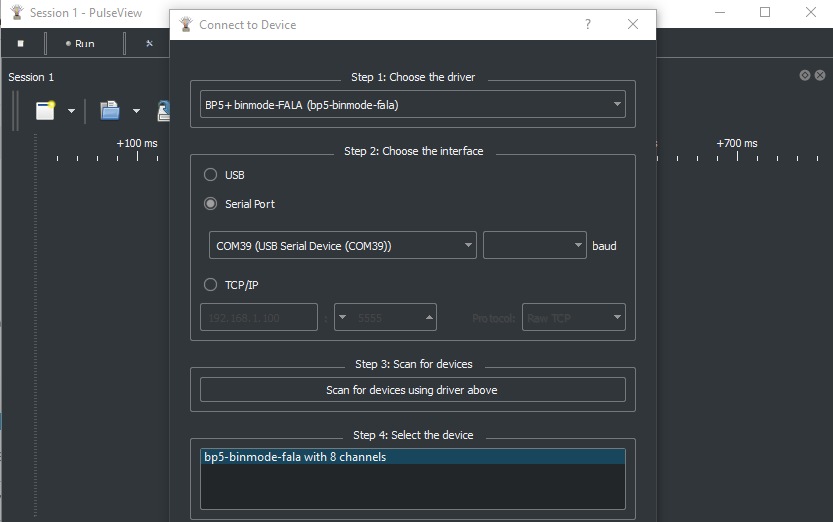
Task: Click the stop square icon in PulseView toolbar
Action: click(x=21, y=44)
